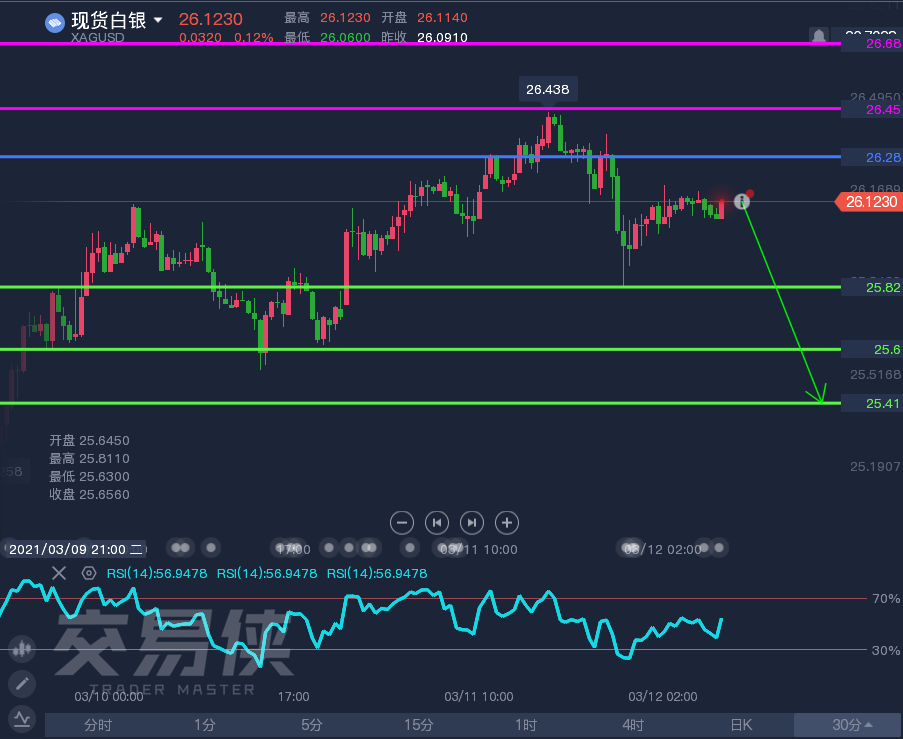Select the 日K timeframe tab
Image resolution: width=903 pixels, height=739 pixels.
740,725
